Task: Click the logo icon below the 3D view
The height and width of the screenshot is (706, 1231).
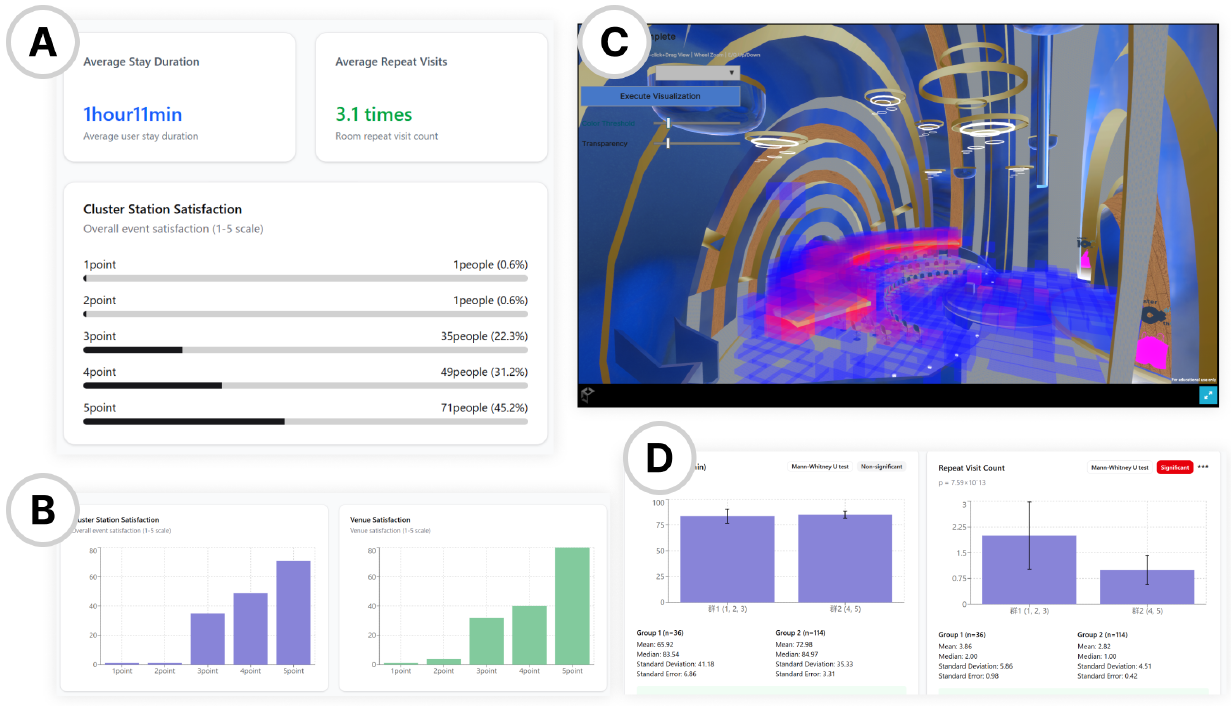Action: click(x=588, y=394)
